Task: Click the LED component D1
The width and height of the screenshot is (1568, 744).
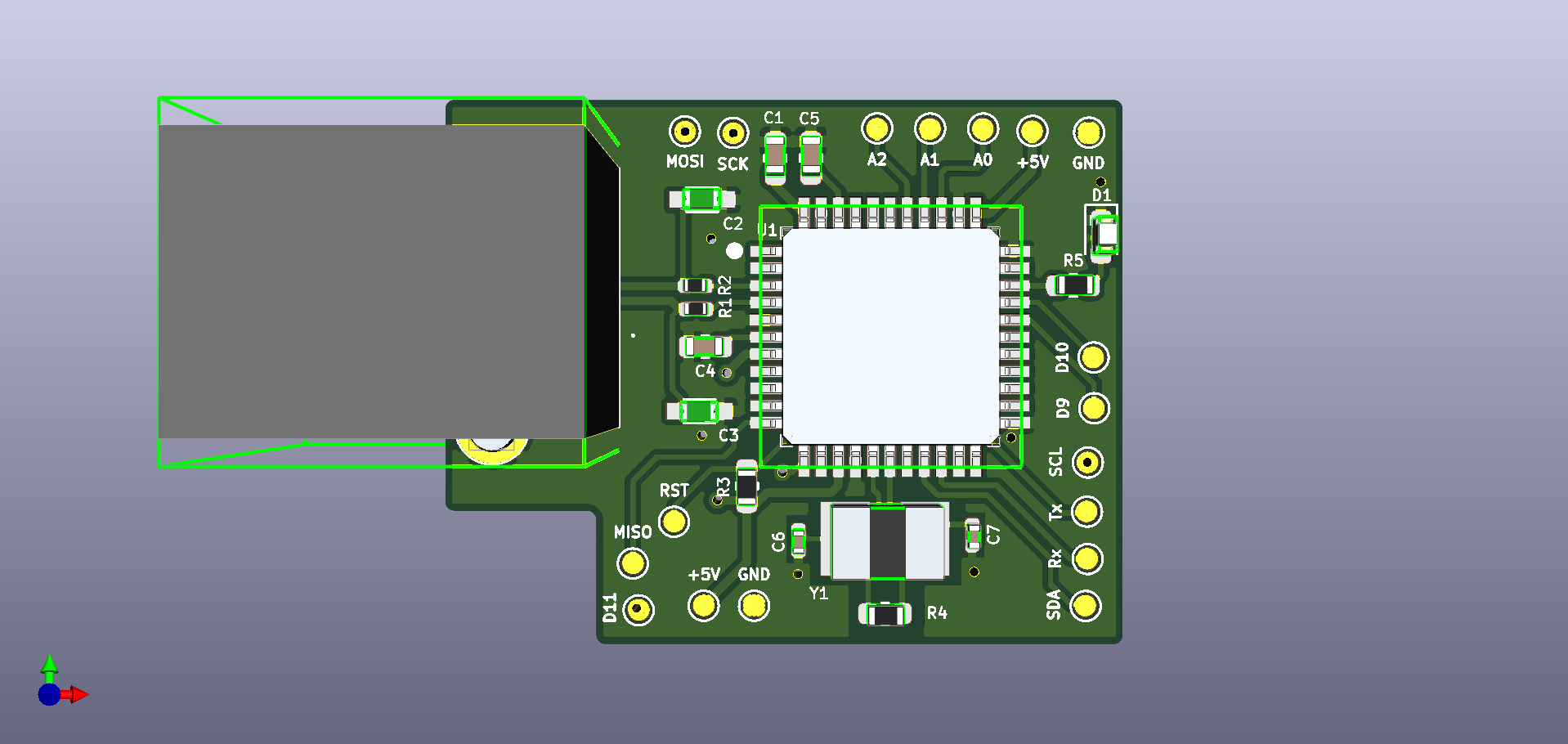Action: click(x=1102, y=233)
